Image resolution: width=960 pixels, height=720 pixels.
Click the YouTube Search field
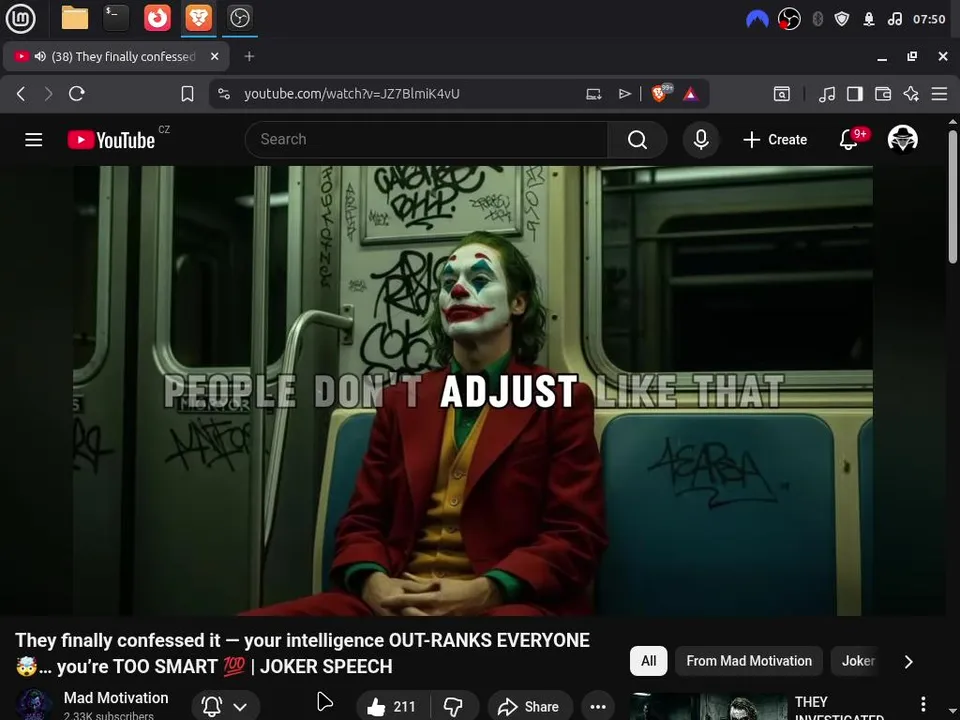click(427, 140)
